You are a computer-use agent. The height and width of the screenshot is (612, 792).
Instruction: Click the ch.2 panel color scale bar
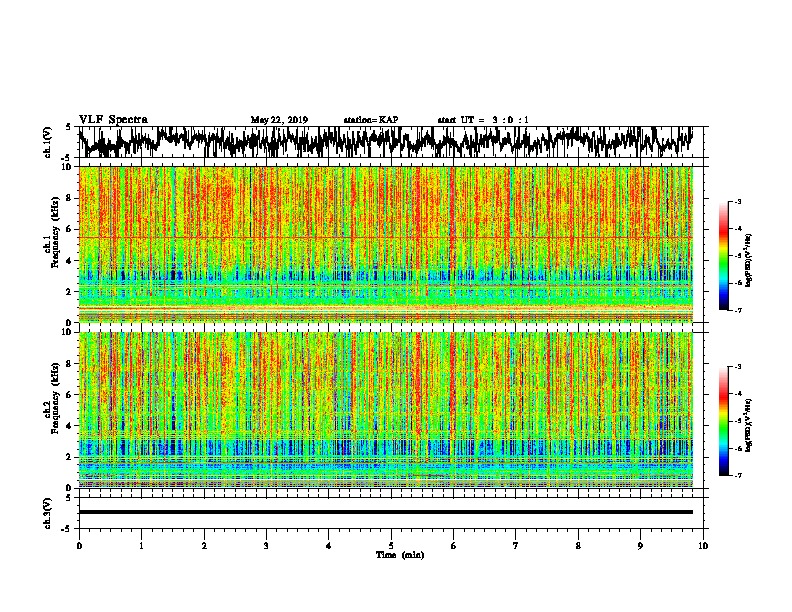[x=723, y=421]
